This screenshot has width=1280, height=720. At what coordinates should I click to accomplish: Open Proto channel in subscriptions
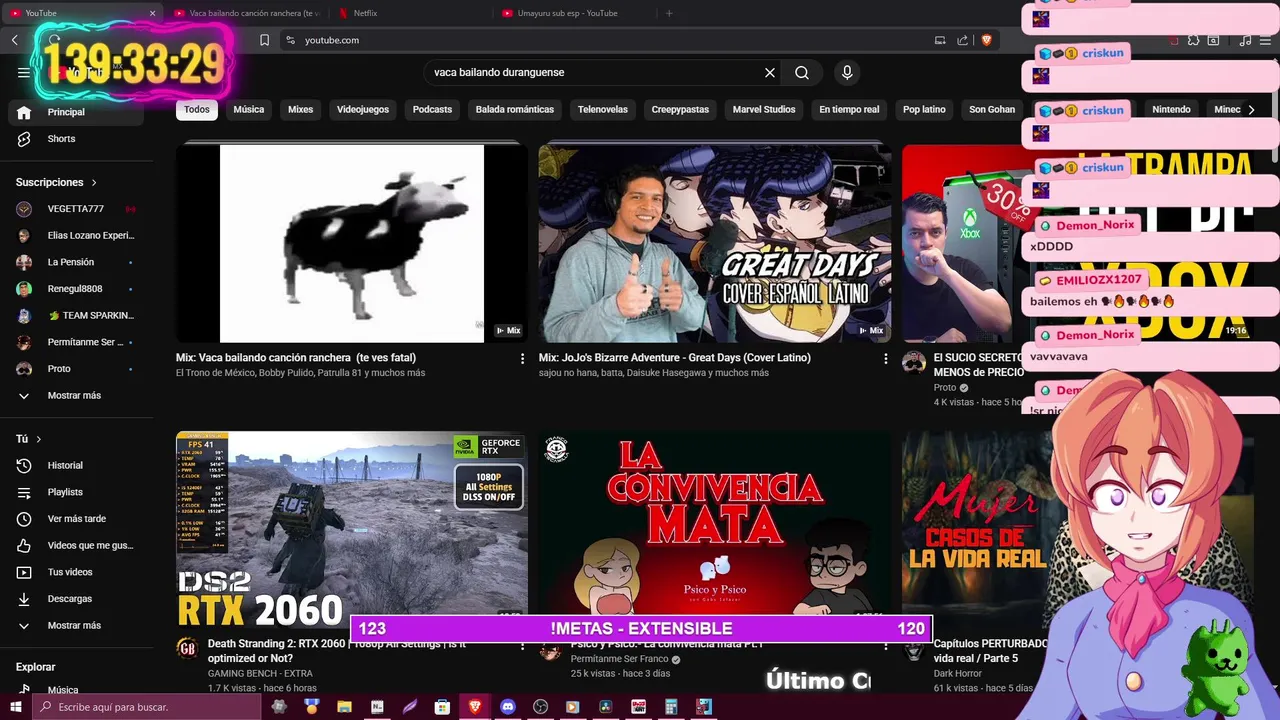coord(76,369)
